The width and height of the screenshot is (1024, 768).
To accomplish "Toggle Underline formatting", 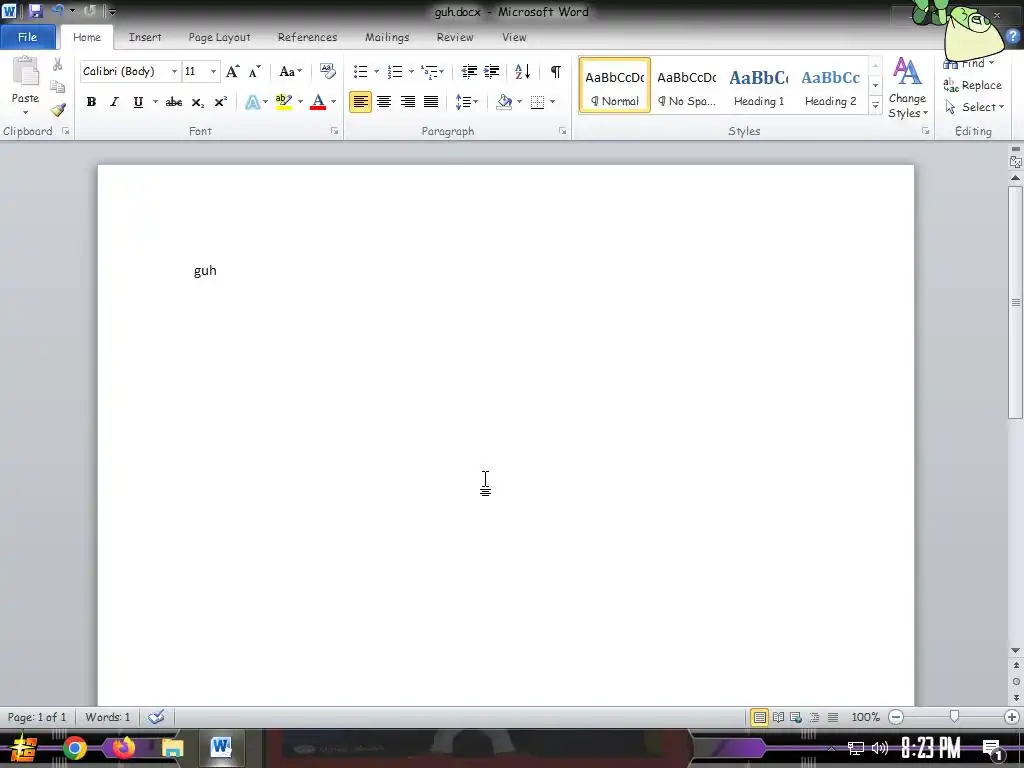I will tap(138, 102).
